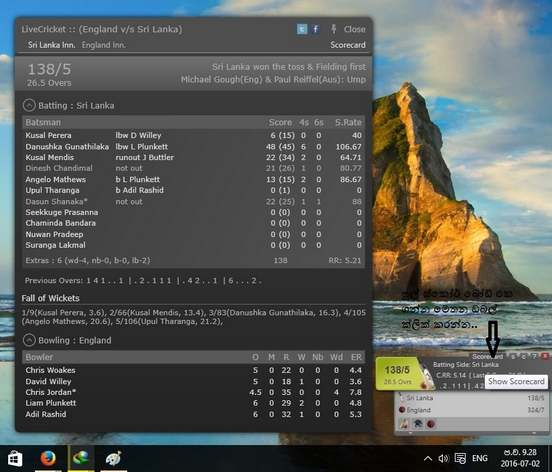Pin the scorecard window with pushpin icon
The width and height of the screenshot is (552, 472).
pyautogui.click(x=333, y=29)
